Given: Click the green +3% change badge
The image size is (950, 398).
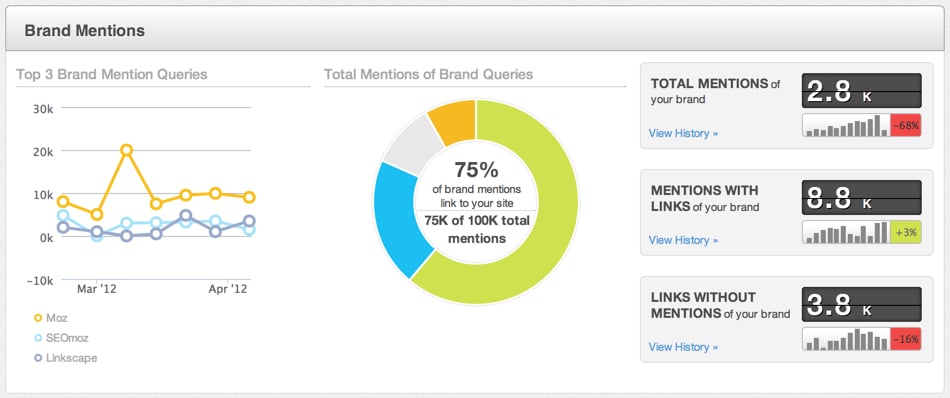Looking at the screenshot, I should tap(906, 232).
